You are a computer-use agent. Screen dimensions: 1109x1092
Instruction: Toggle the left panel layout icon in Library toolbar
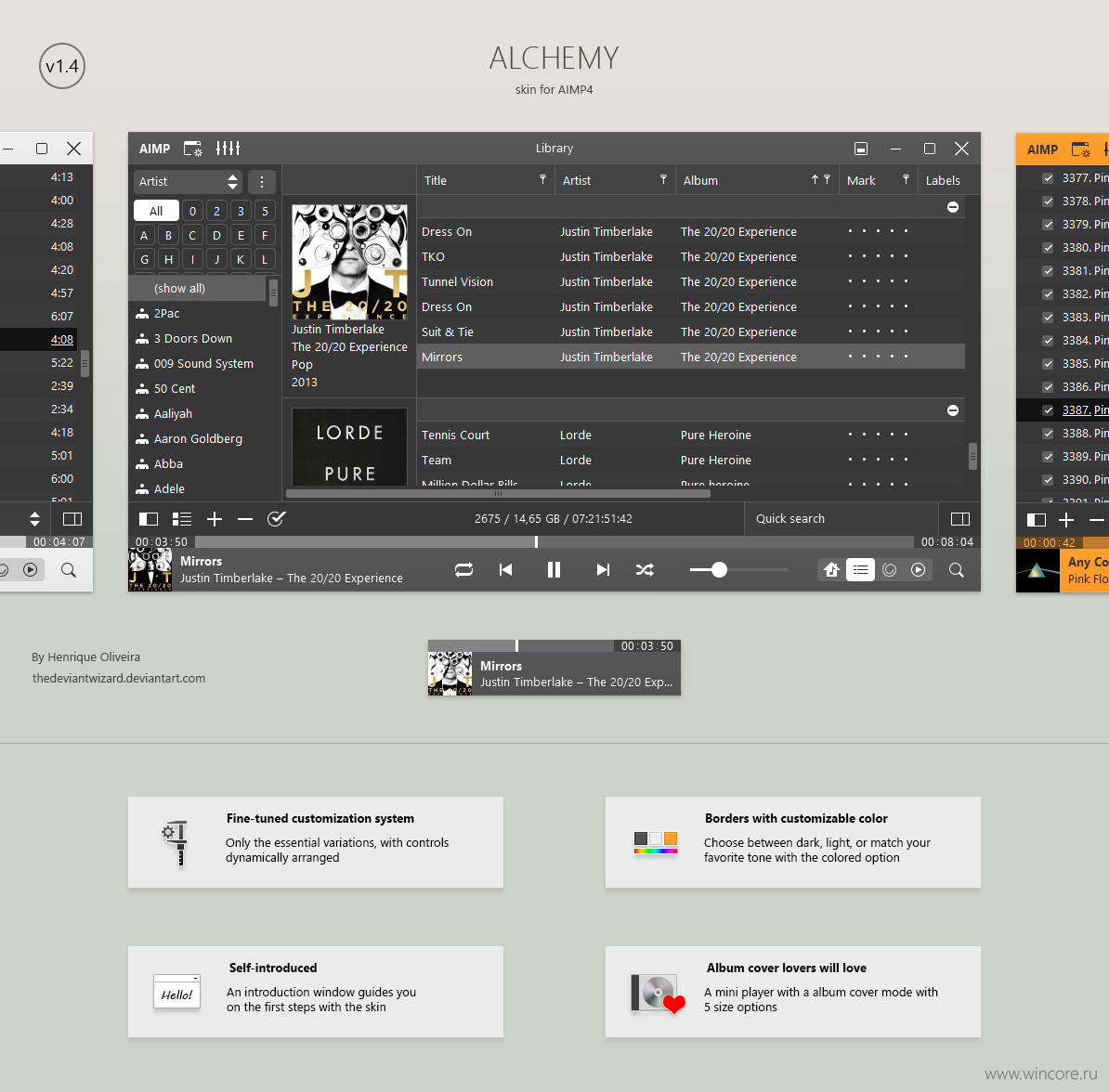149,519
